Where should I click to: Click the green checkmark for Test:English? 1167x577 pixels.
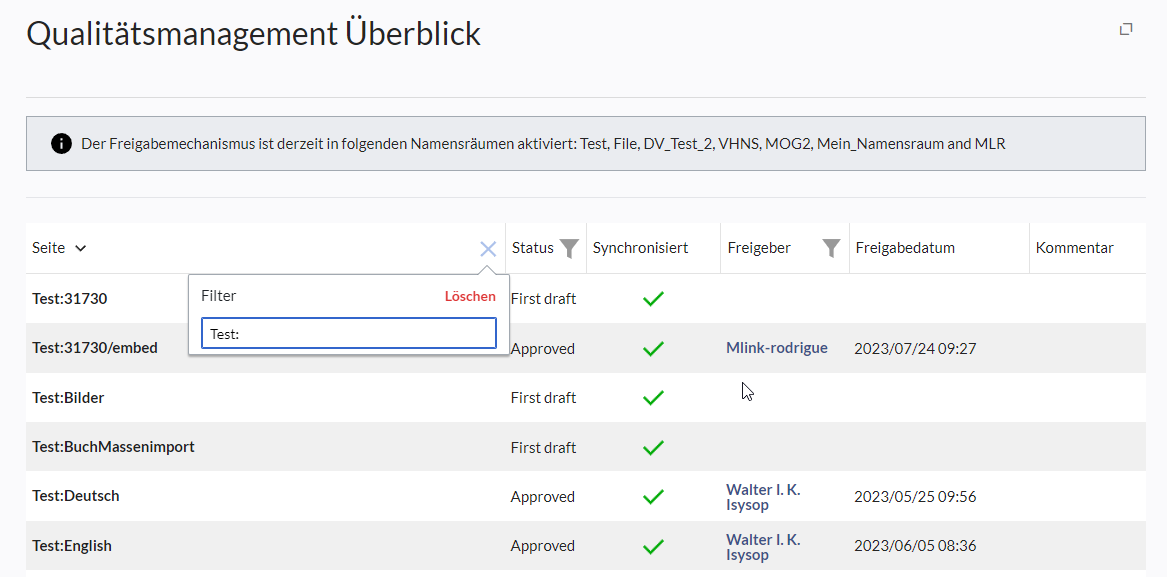tap(653, 546)
